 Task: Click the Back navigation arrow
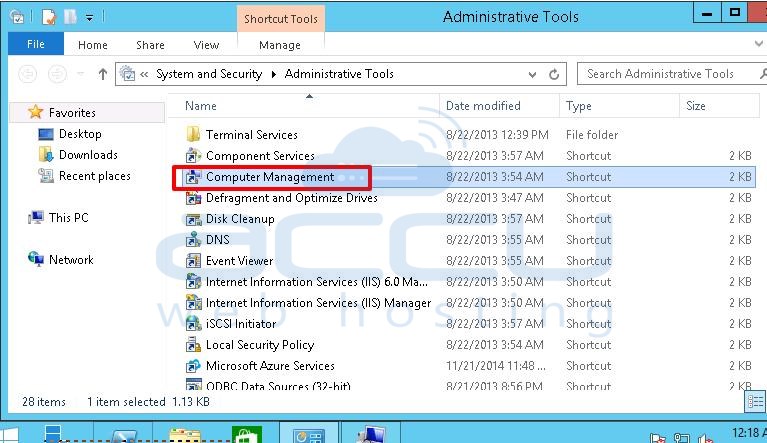click(27, 74)
